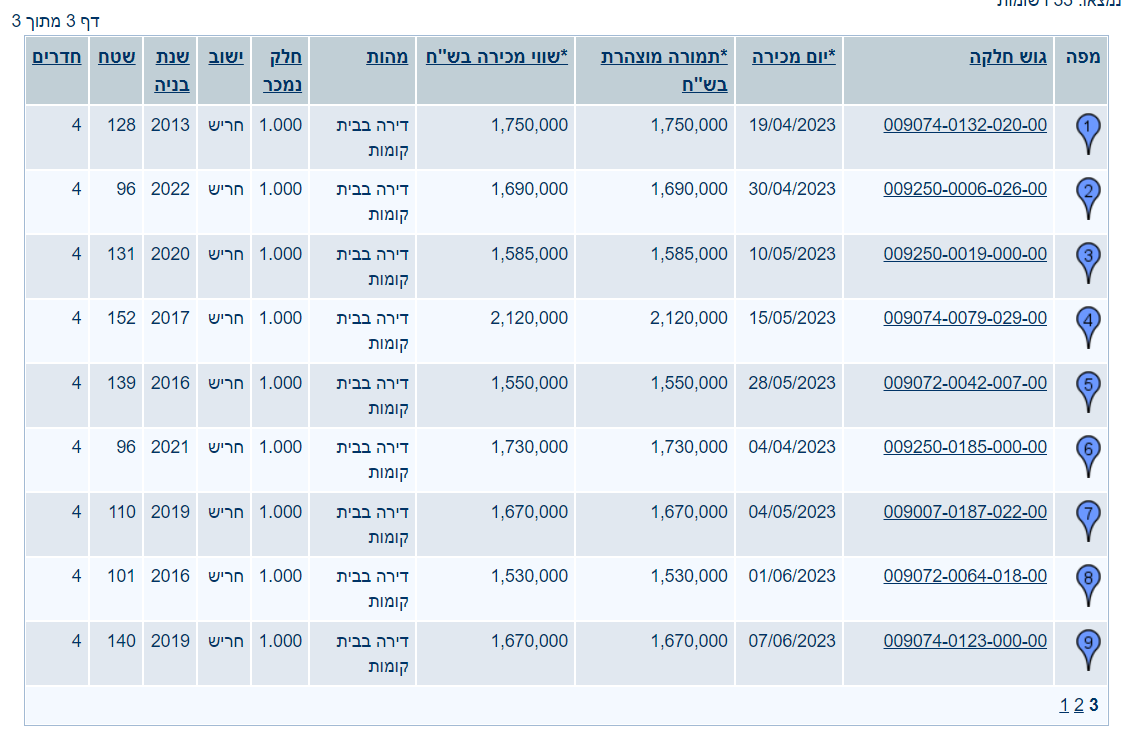1139x737 pixels.
Task: Open parcel link 009074-0123-000-00
Action: point(965,641)
